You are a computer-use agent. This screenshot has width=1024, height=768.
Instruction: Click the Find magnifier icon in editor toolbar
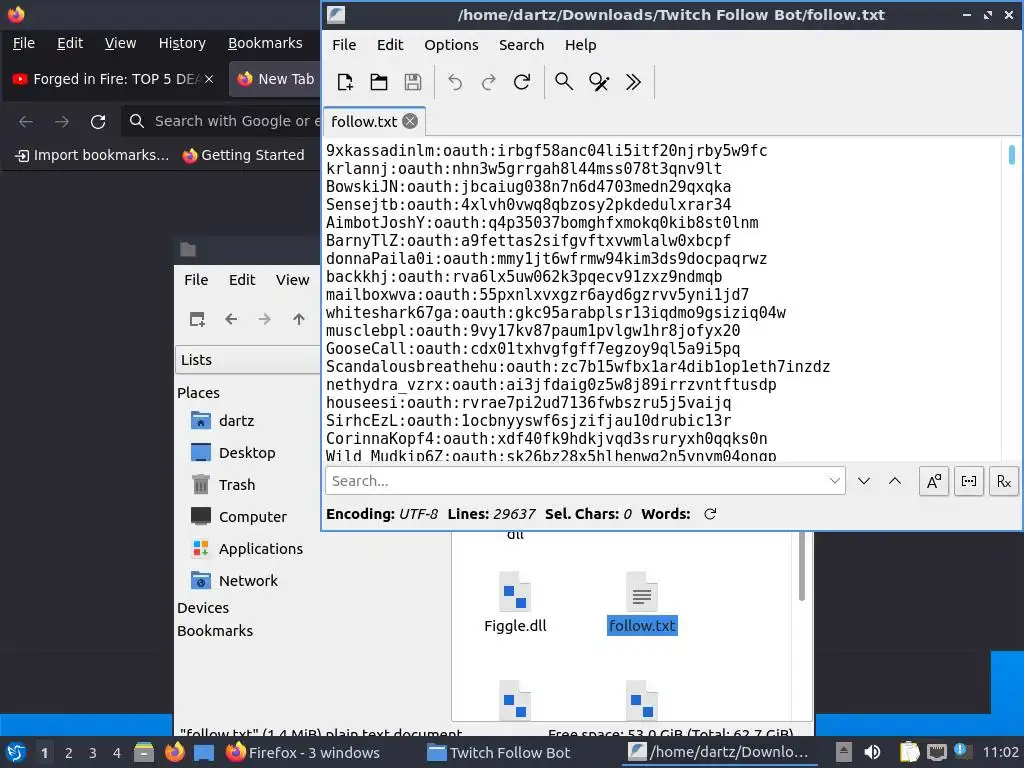[564, 82]
